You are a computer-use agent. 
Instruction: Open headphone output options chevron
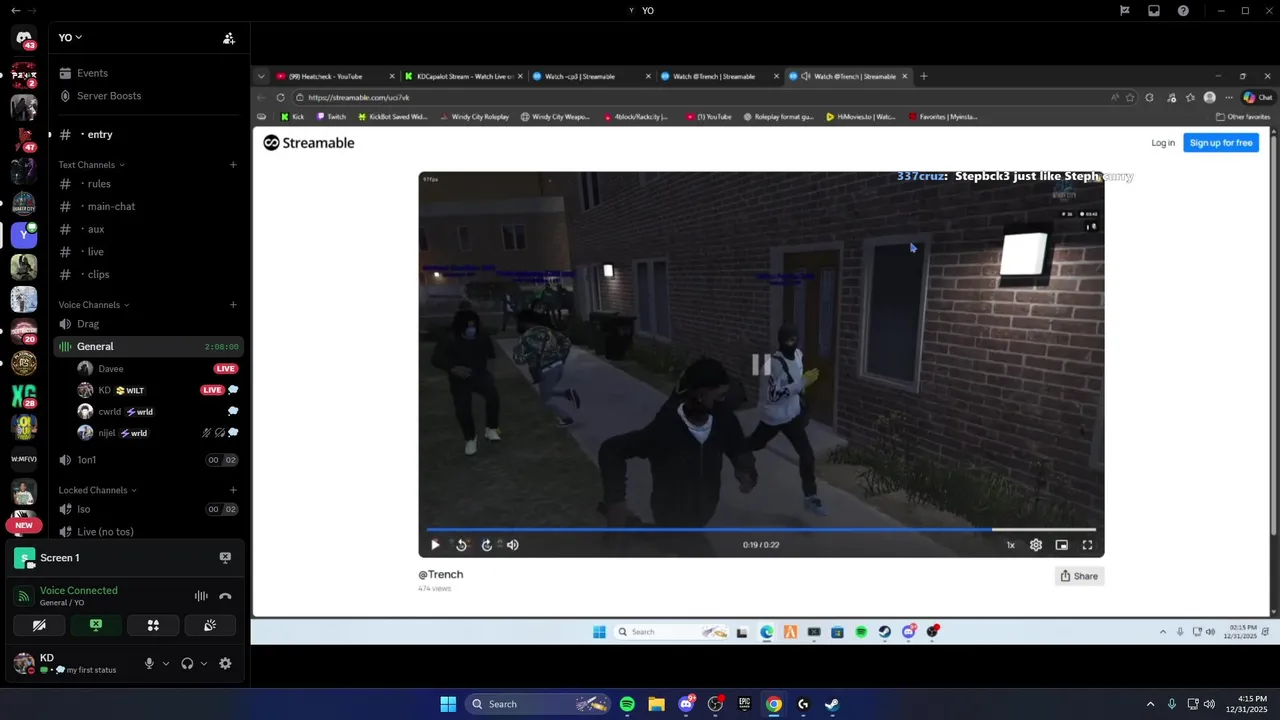204,663
